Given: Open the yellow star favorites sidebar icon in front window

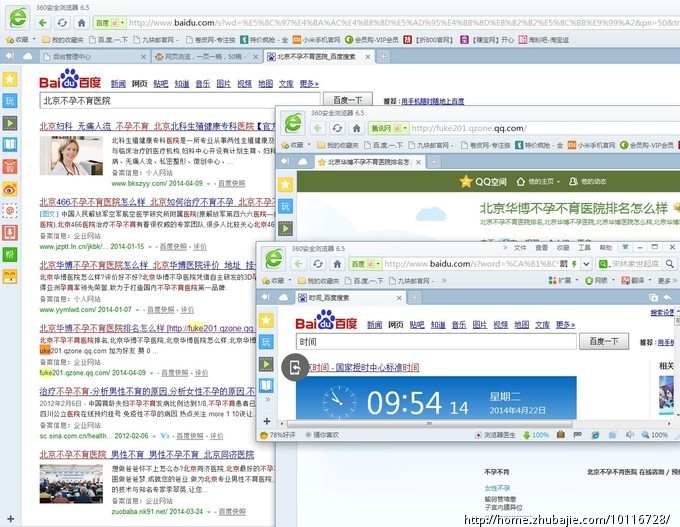Looking at the screenshot, I should point(266,321).
